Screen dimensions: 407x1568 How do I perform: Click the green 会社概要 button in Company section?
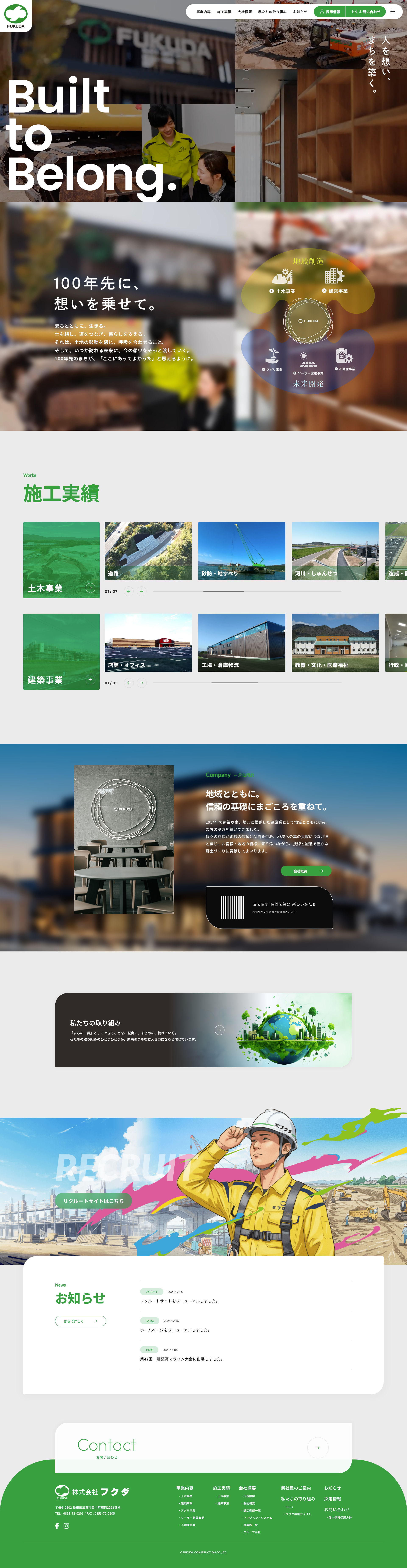[306, 871]
